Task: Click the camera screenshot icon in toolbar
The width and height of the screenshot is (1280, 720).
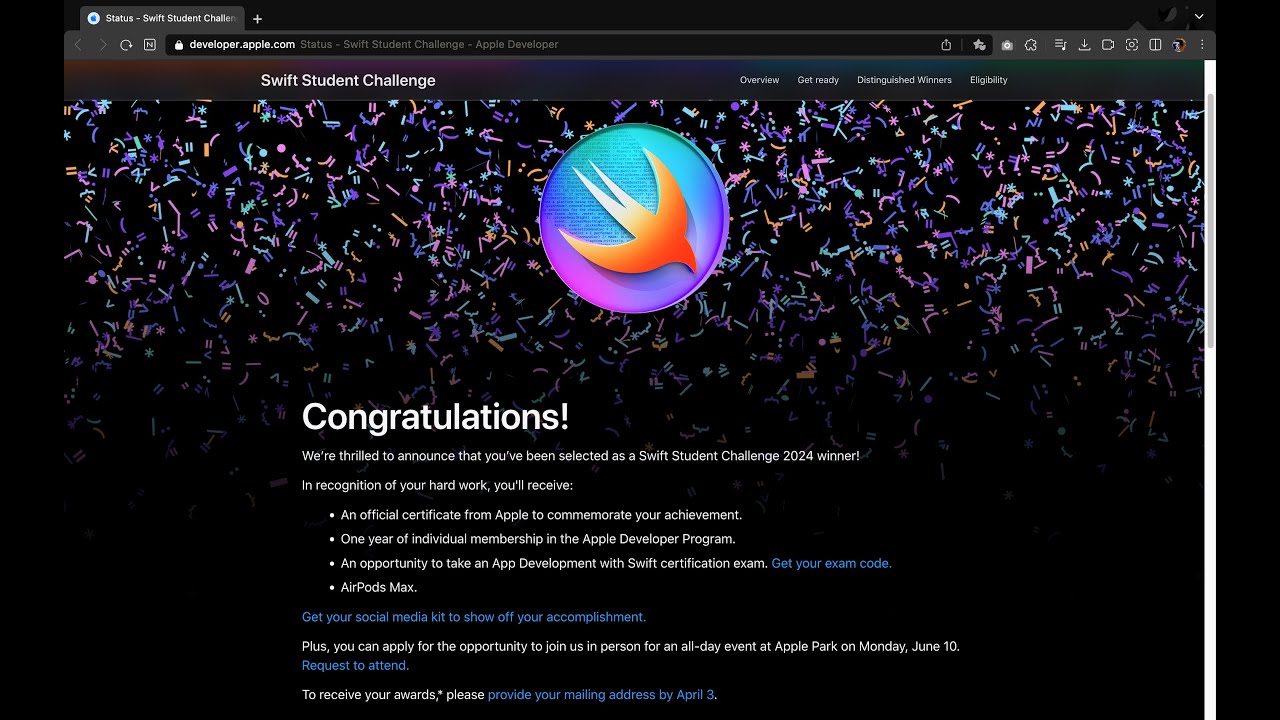Action: 1007,45
